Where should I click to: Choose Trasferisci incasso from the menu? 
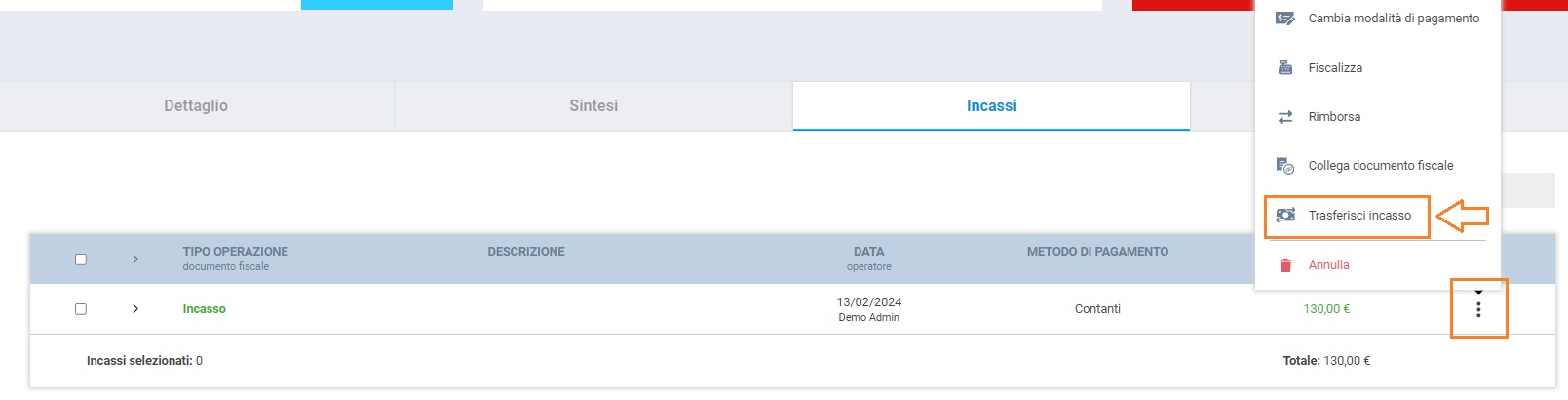pyautogui.click(x=1359, y=216)
